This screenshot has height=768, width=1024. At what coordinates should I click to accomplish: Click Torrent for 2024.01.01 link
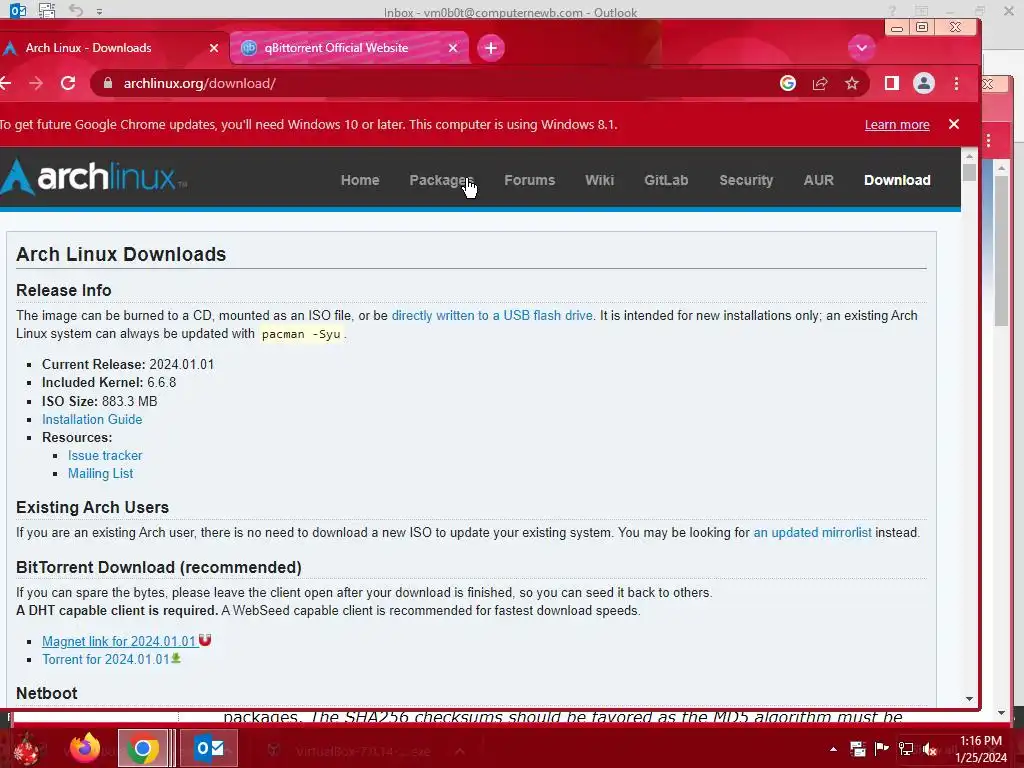(x=106, y=660)
